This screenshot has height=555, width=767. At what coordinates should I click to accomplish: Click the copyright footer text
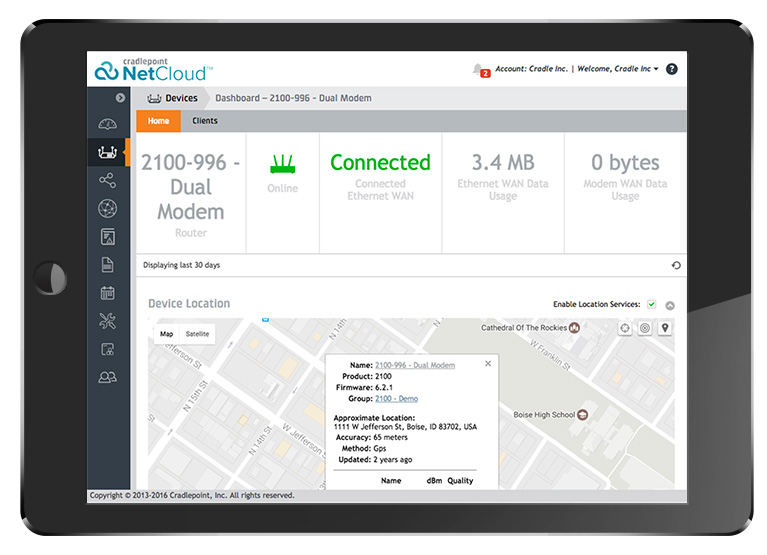pos(192,495)
